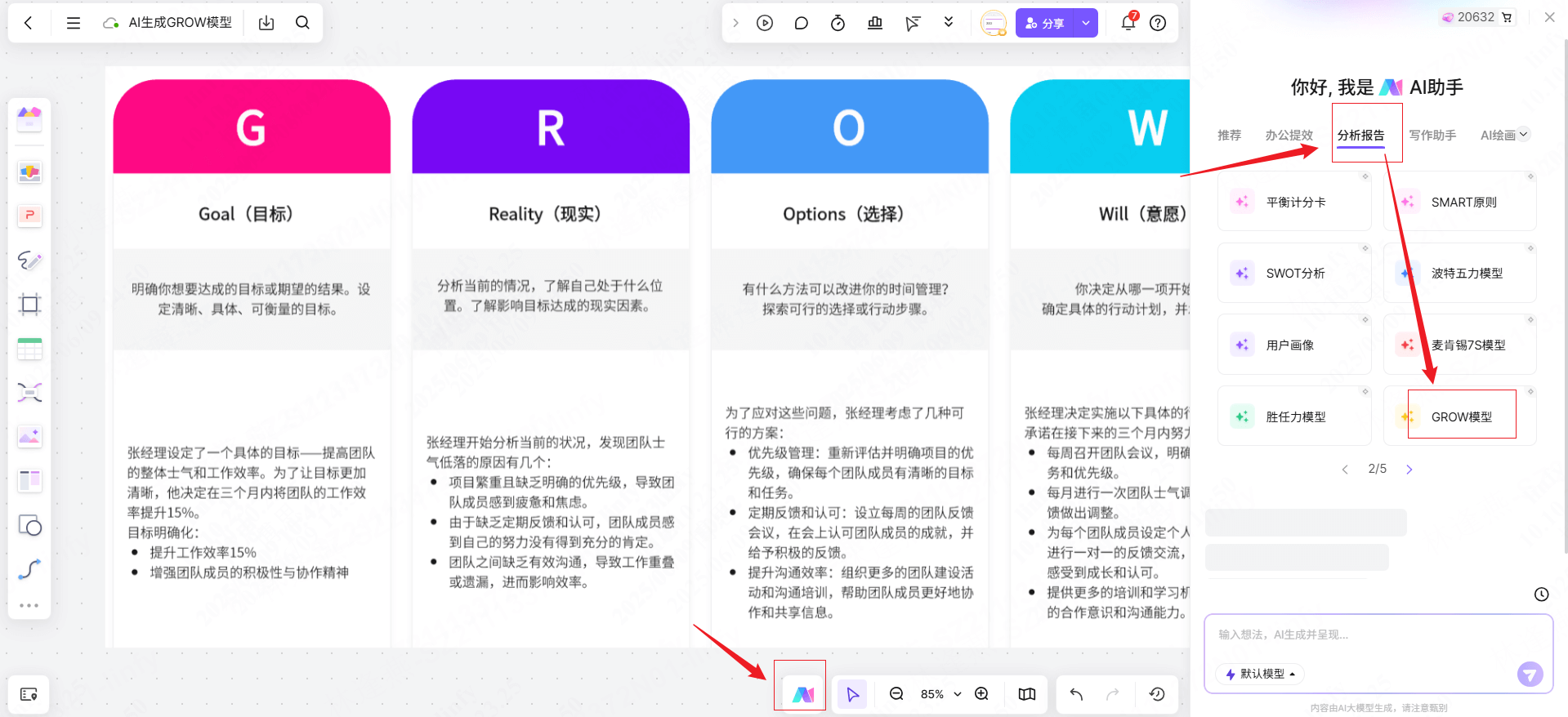Viewport: 1568px width, 717px height.
Task: Expand more AI tabs chevron
Action: (x=1524, y=134)
